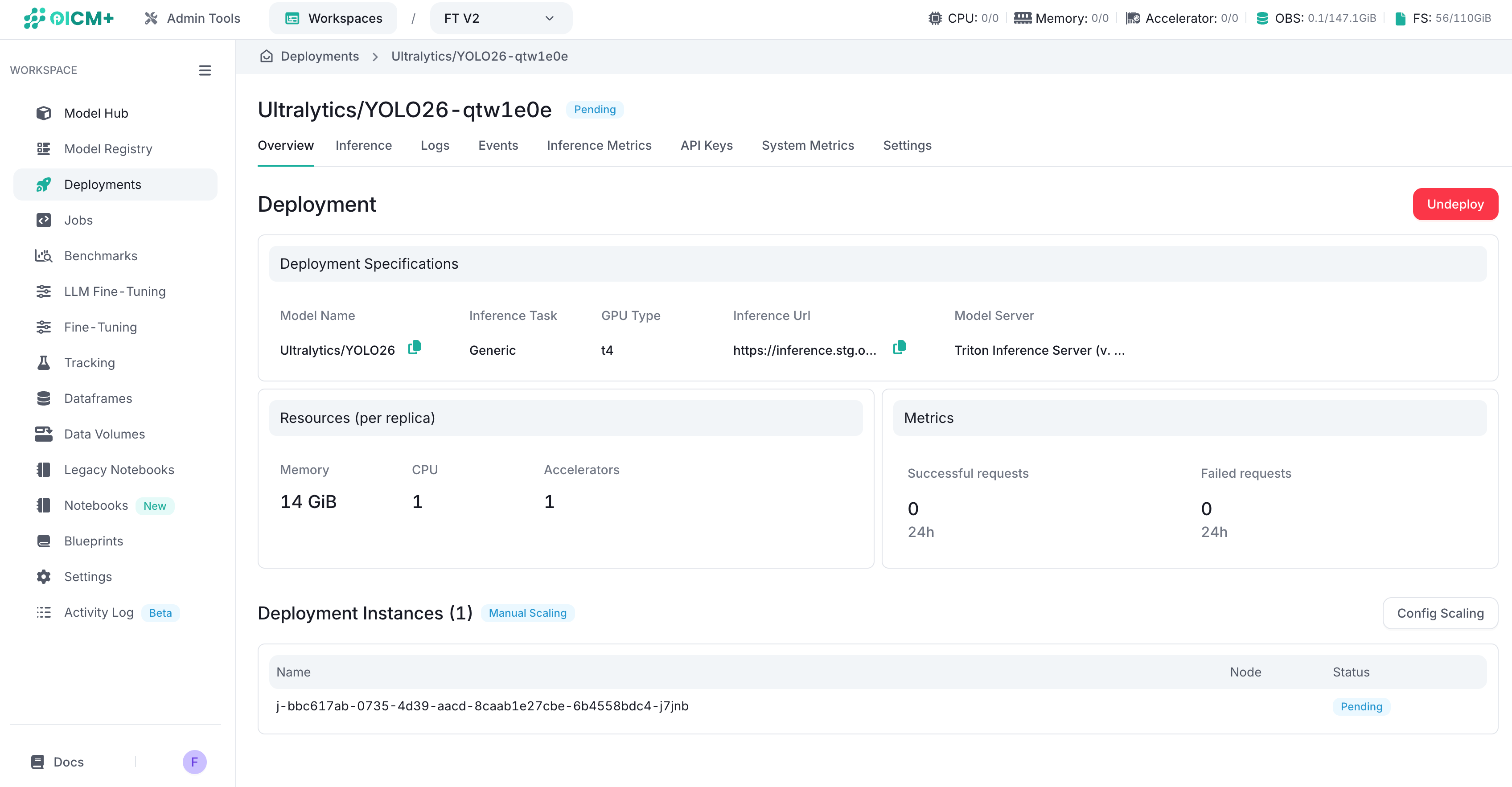Click the Workspaces icon in header
1512x787 pixels.
tap(292, 18)
